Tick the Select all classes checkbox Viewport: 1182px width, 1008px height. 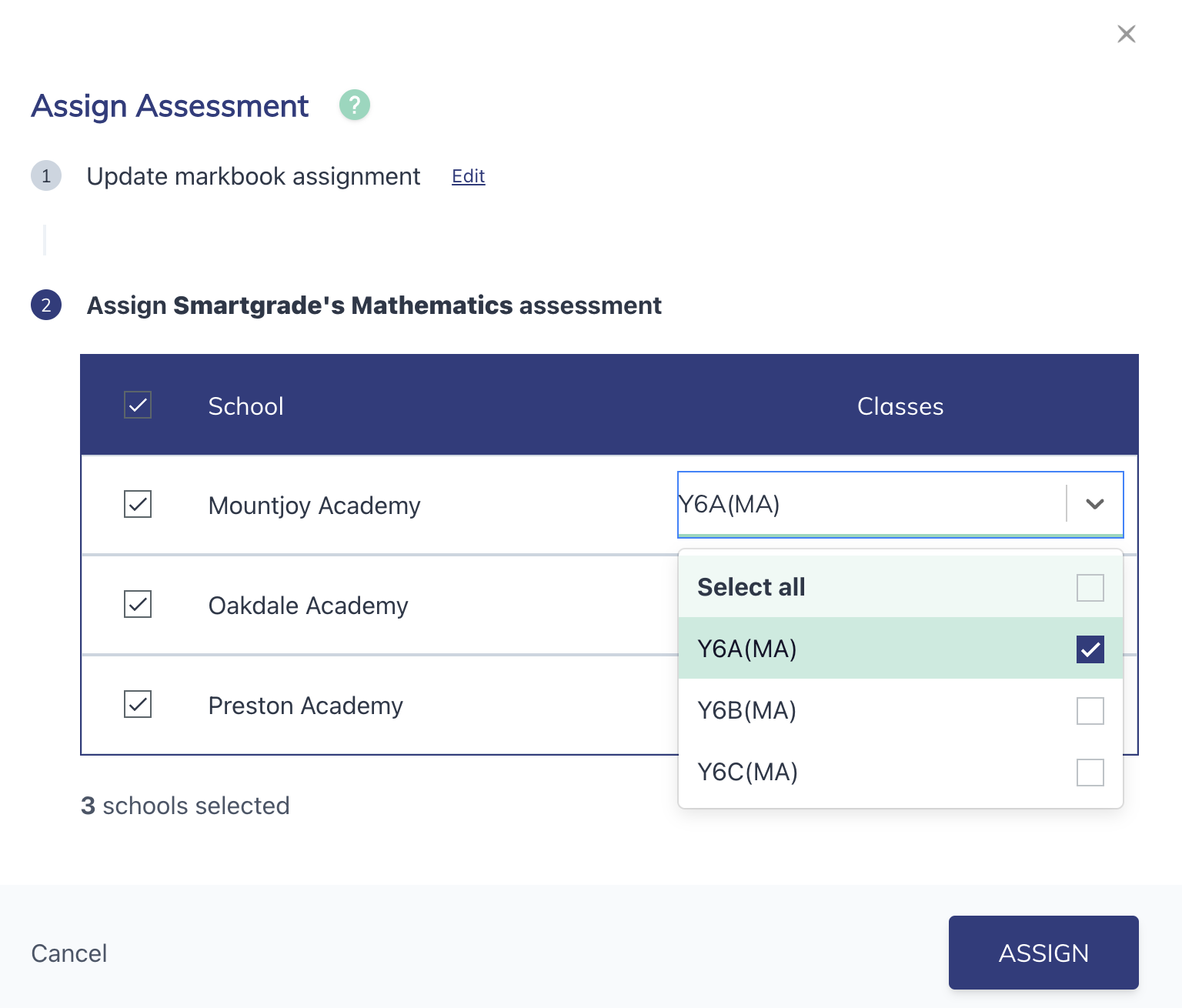point(1090,588)
